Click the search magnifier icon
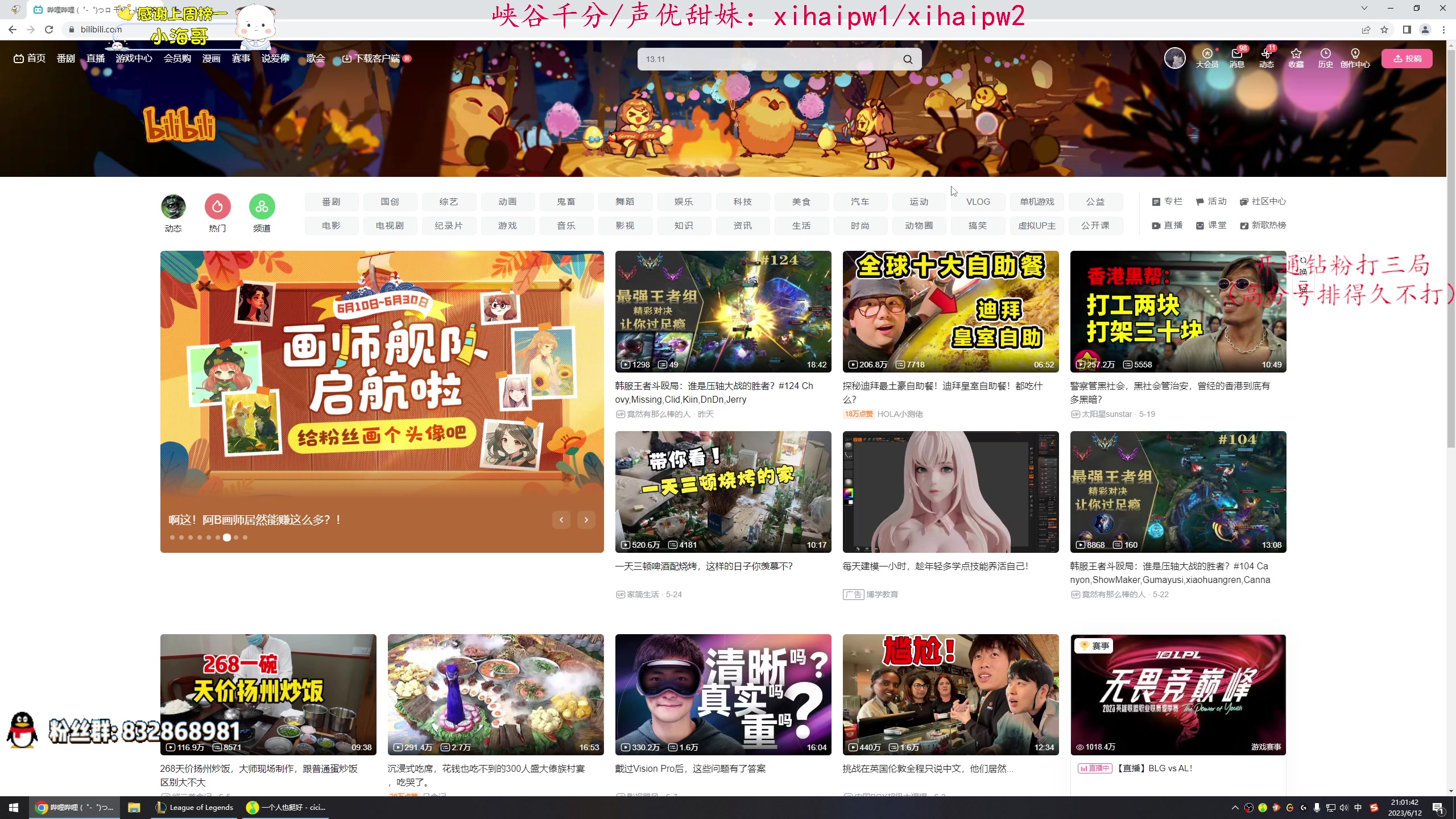This screenshot has width=1456, height=819. point(908,59)
